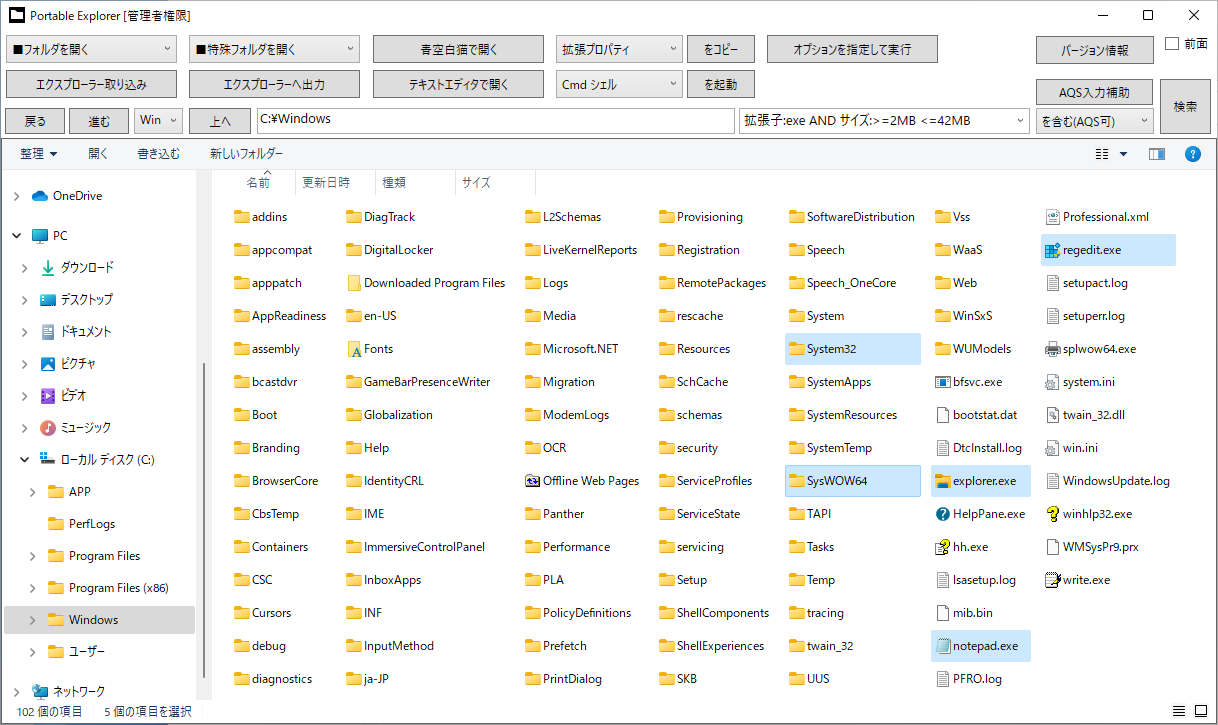Click the 書き込む command

coord(159,154)
